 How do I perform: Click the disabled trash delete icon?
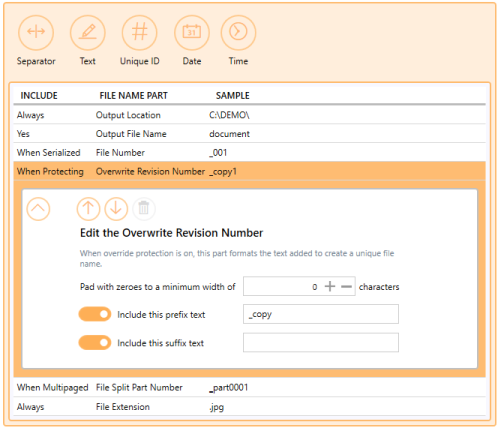pos(144,209)
